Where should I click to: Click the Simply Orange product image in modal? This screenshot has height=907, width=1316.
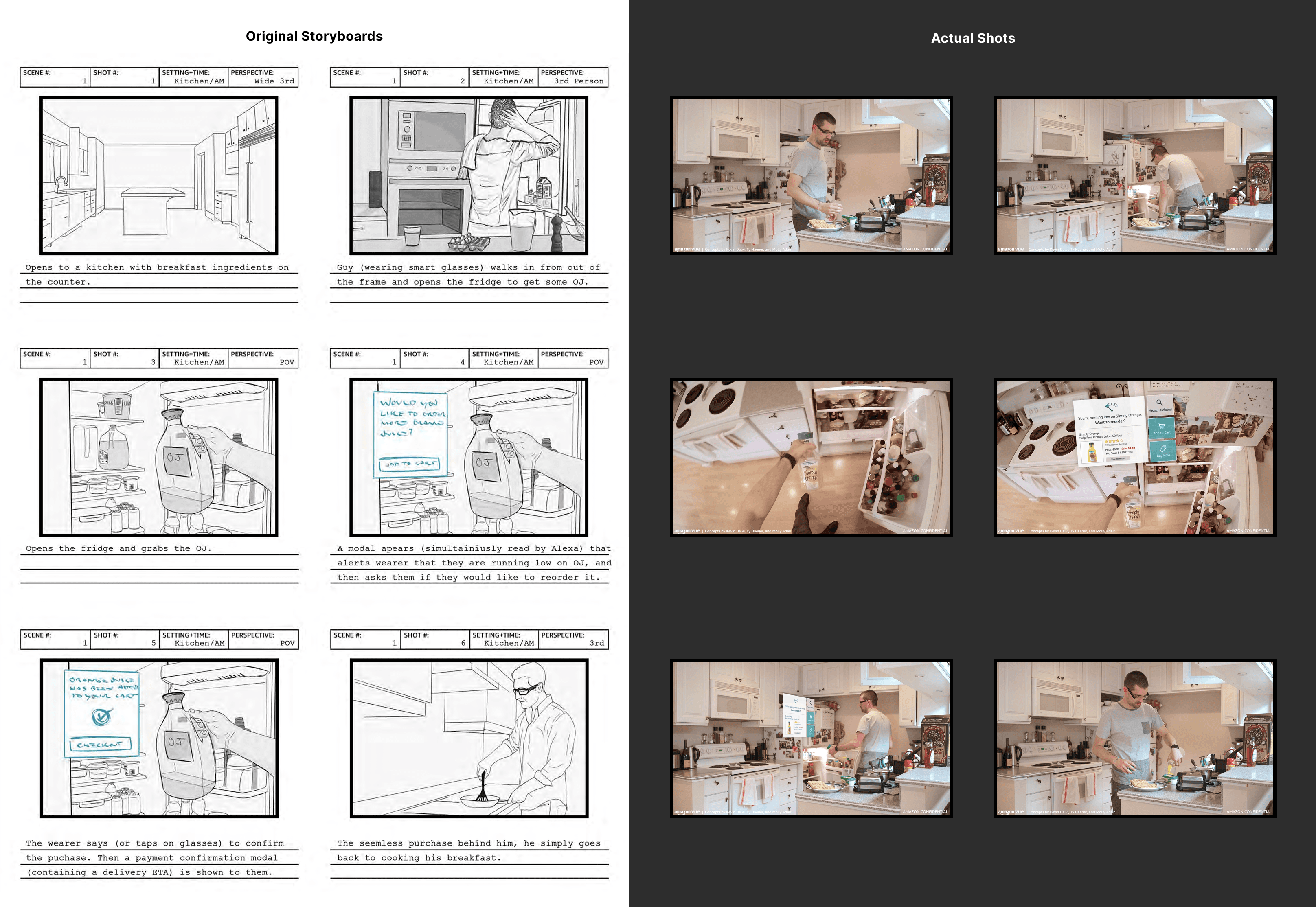[1092, 452]
